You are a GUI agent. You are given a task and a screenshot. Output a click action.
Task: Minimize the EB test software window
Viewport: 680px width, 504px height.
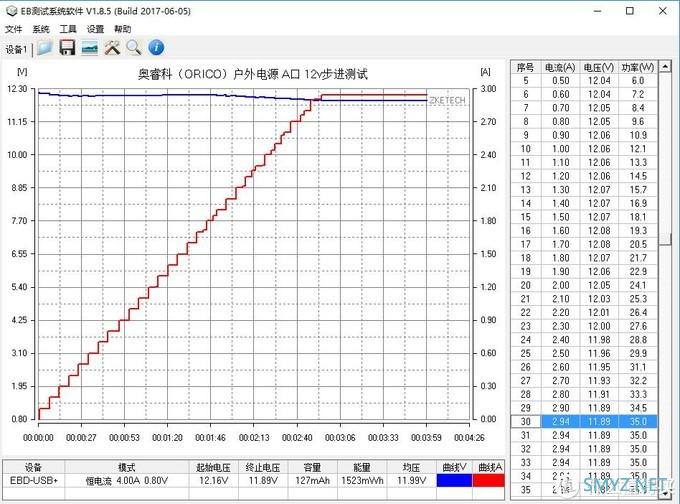pyautogui.click(x=598, y=11)
